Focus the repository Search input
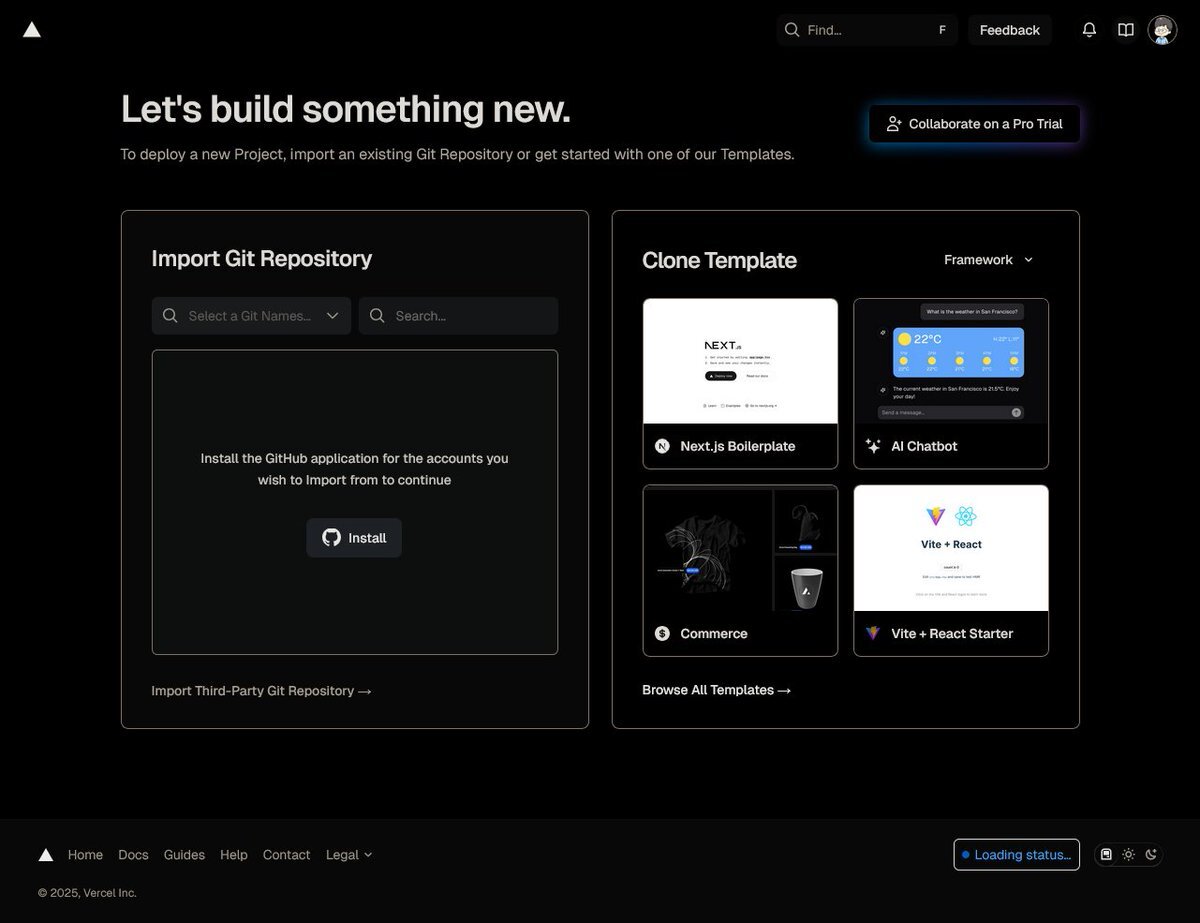 [x=459, y=316]
